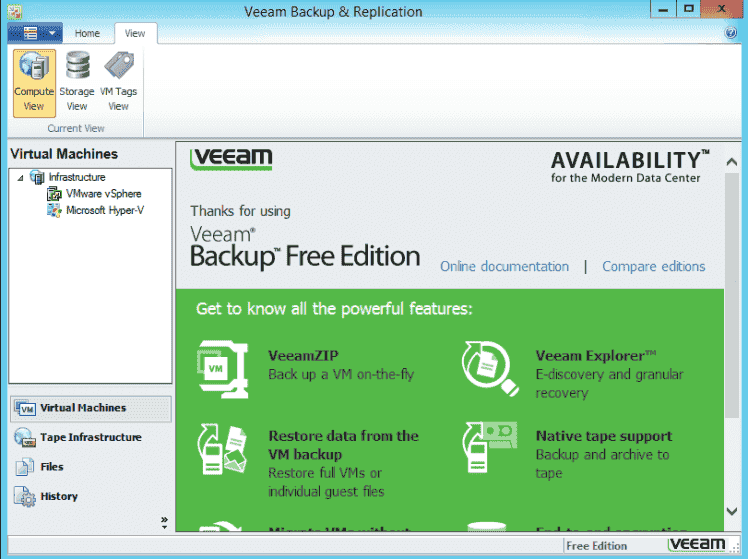Collapse the Infrastructure tree node

(20, 178)
